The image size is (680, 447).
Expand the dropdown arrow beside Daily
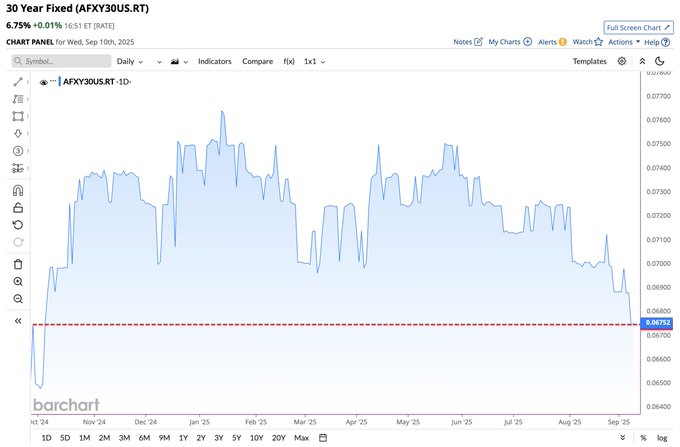pyautogui.click(x=159, y=62)
